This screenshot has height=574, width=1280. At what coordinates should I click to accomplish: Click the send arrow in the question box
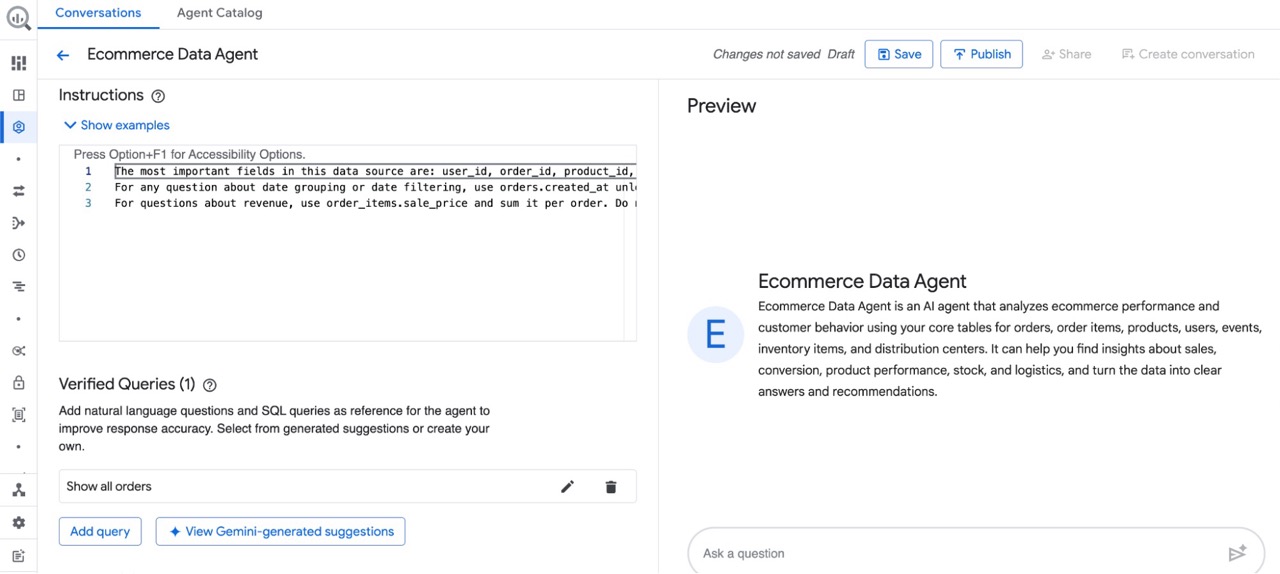(1237, 553)
